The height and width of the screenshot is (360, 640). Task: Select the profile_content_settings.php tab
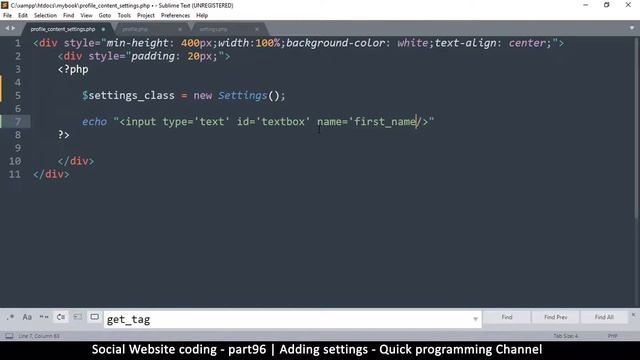pos(62,29)
